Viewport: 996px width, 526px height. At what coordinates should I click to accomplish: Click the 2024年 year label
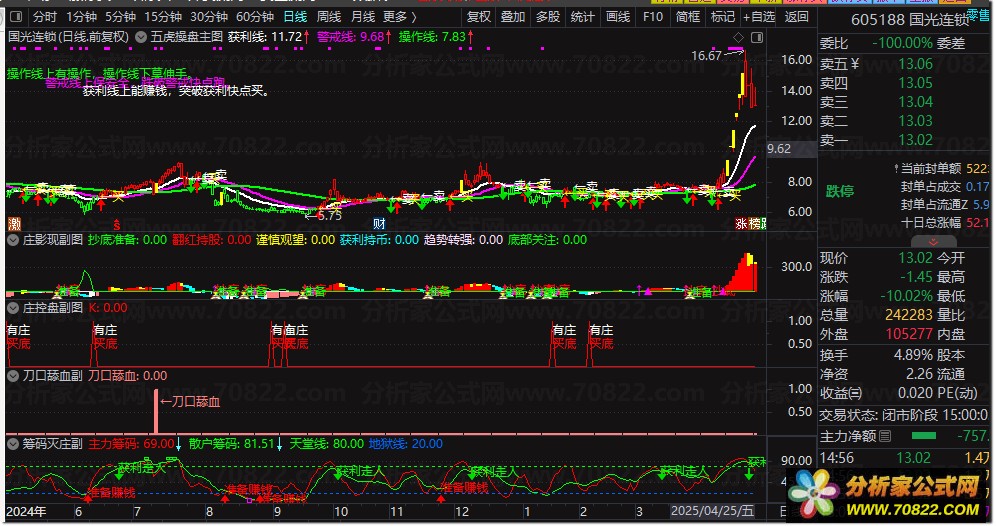26,511
